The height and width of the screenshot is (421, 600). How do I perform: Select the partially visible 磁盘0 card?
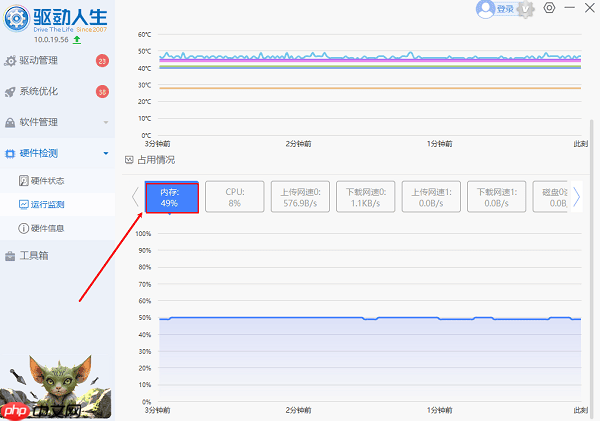[550, 197]
